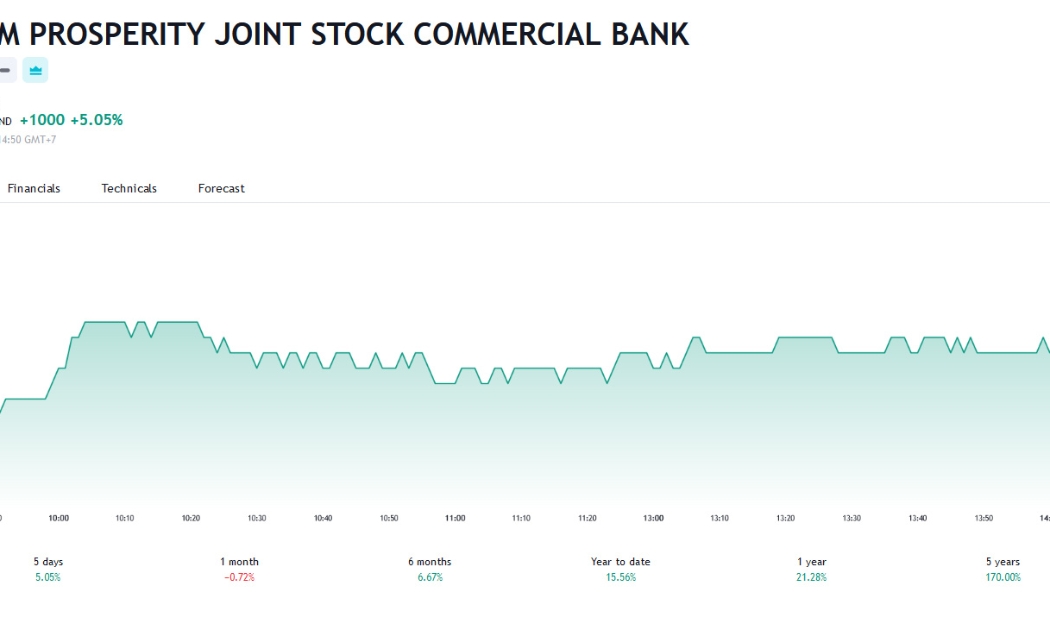The width and height of the screenshot is (1050, 630).
Task: Go to the Forecast tab
Action: 221,189
